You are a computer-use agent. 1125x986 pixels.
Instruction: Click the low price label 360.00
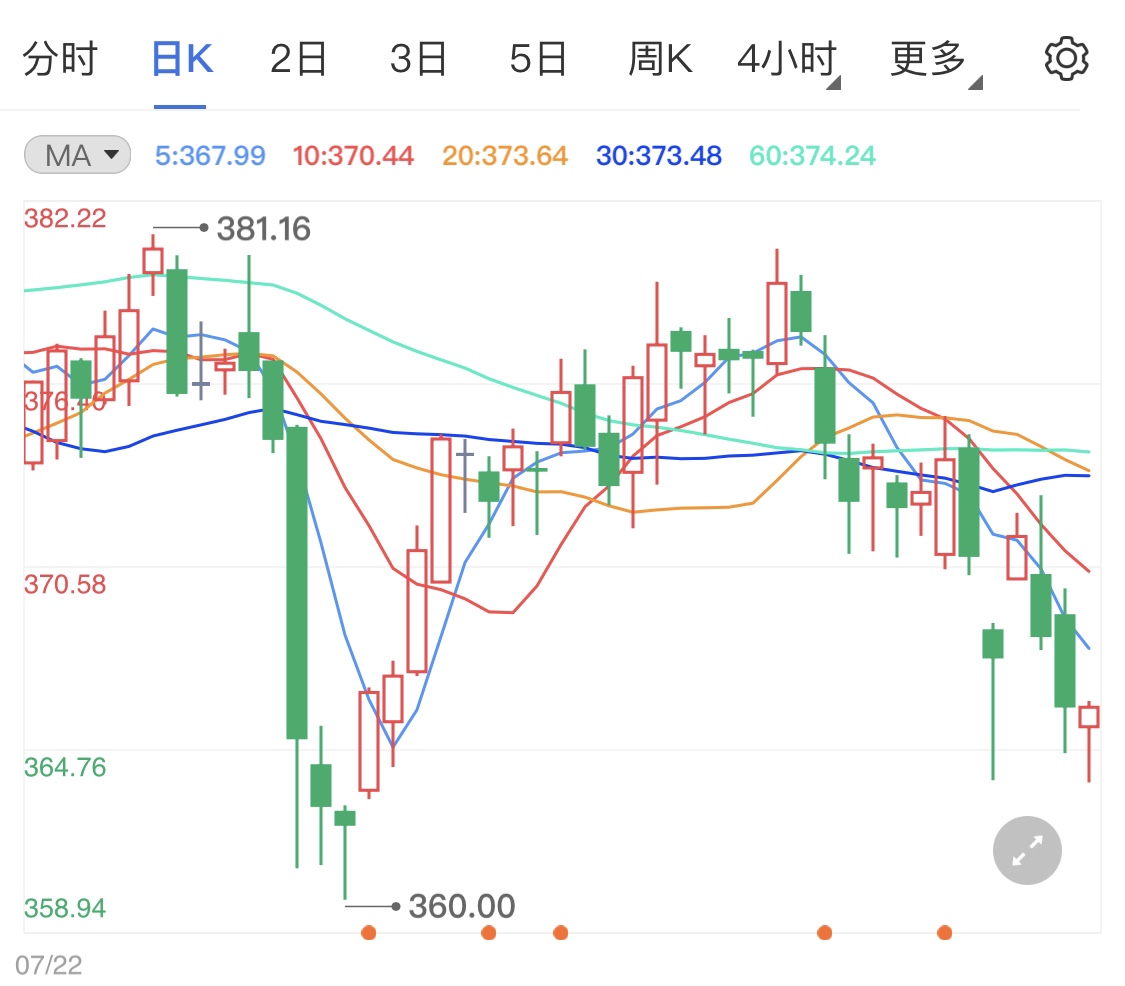coord(461,906)
